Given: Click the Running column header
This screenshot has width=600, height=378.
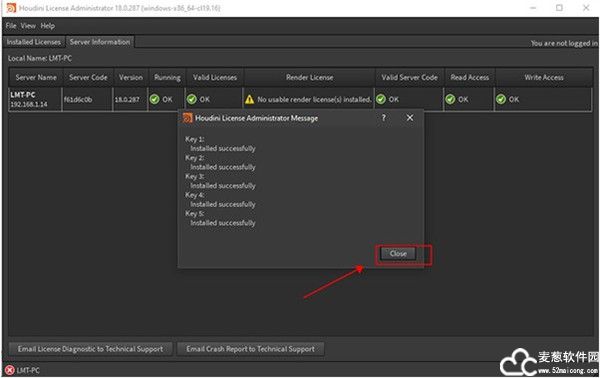Looking at the screenshot, I should [167, 77].
